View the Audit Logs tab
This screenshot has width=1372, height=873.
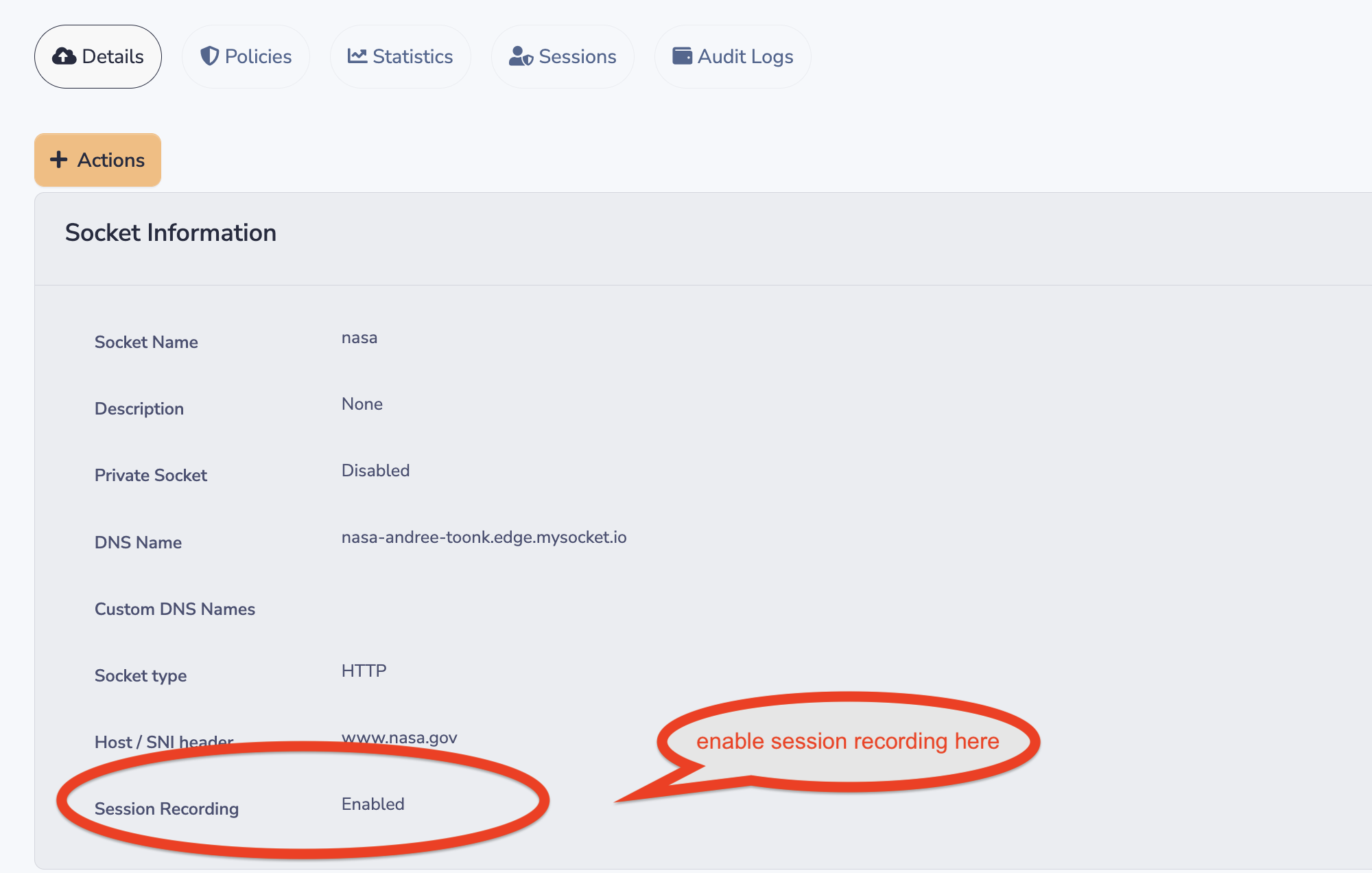tap(733, 56)
